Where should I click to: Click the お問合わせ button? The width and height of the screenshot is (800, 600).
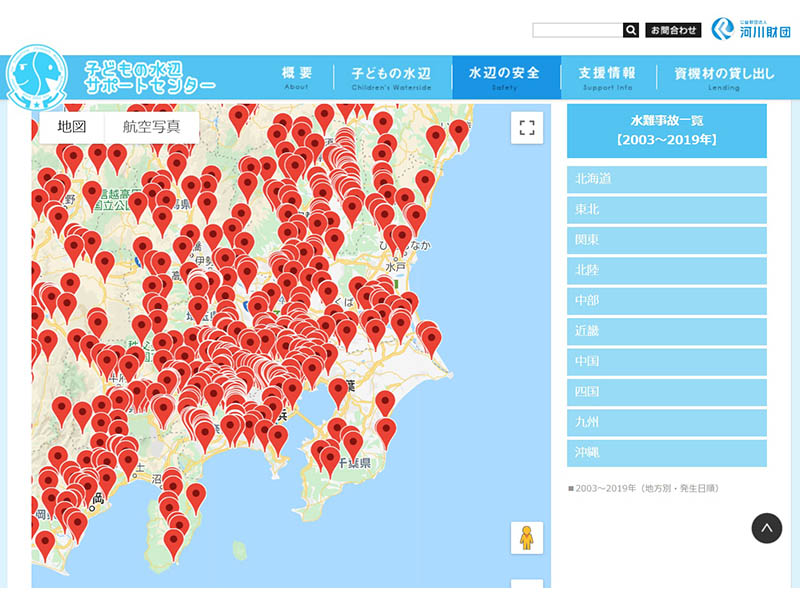click(x=673, y=30)
